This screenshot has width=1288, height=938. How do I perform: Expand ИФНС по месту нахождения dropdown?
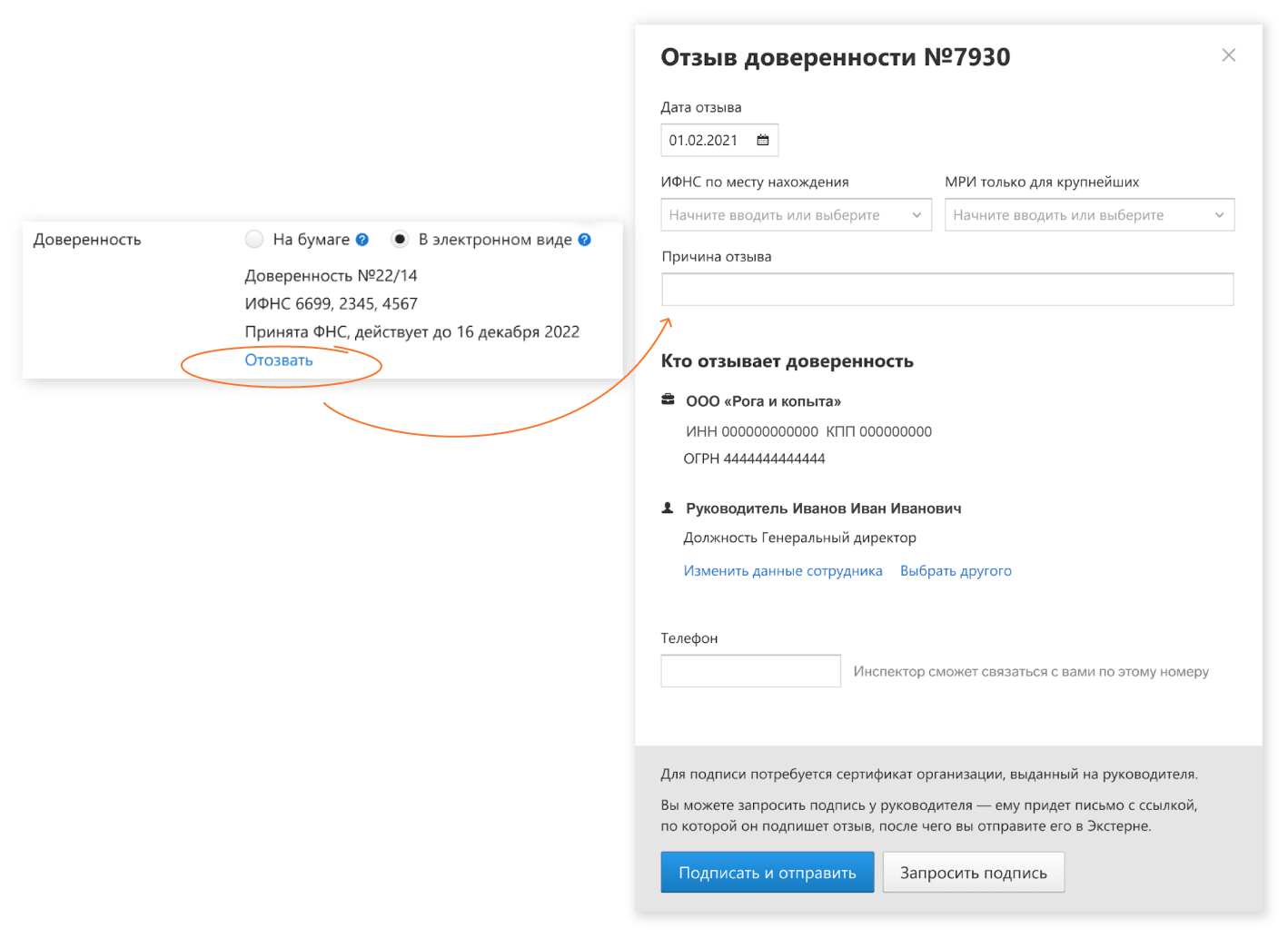coord(797,215)
